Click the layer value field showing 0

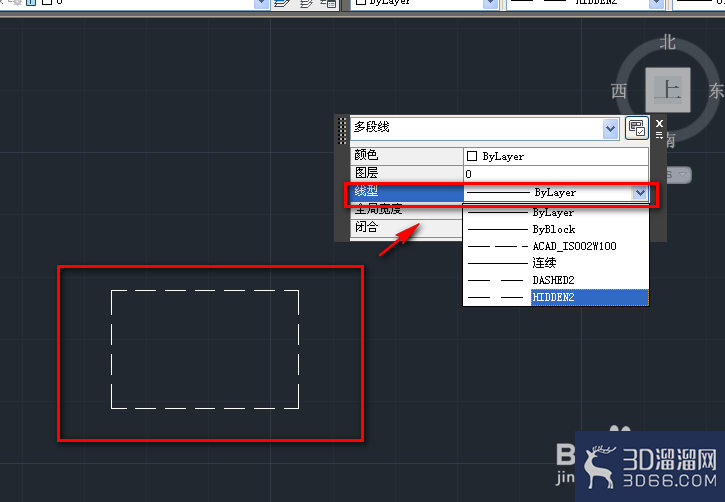point(556,174)
